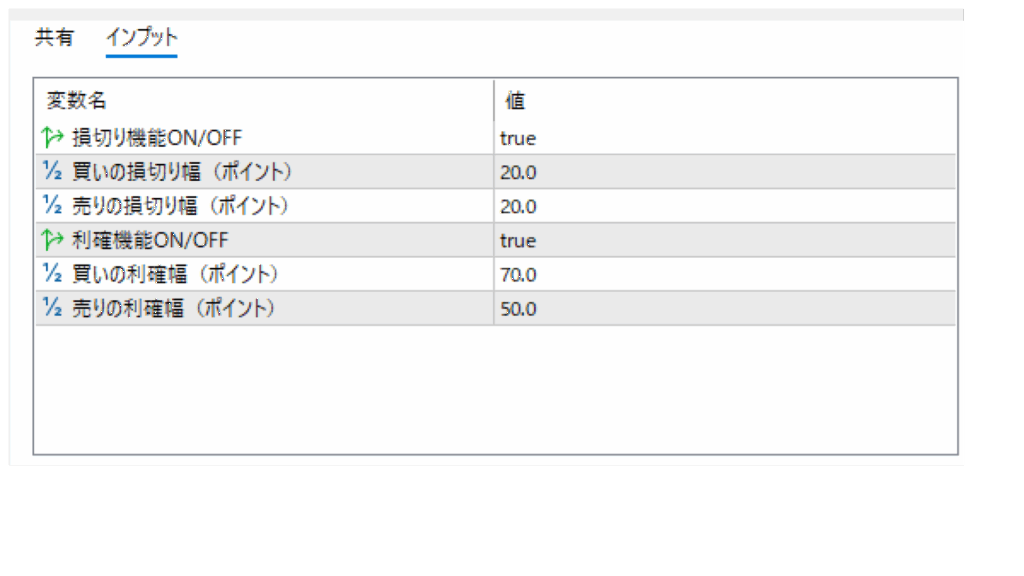This screenshot has height=576, width=1024.
Task: Switch to the 共有 tab
Action: click(54, 38)
